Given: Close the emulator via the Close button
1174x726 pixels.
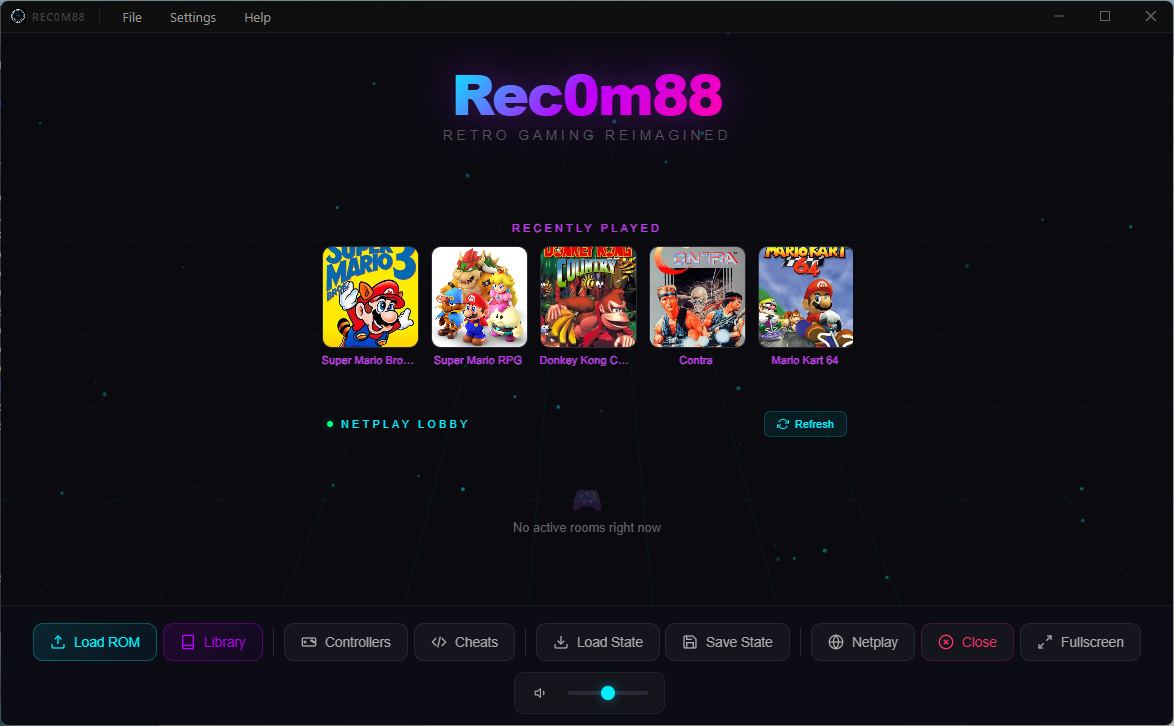Looking at the screenshot, I should 967,642.
